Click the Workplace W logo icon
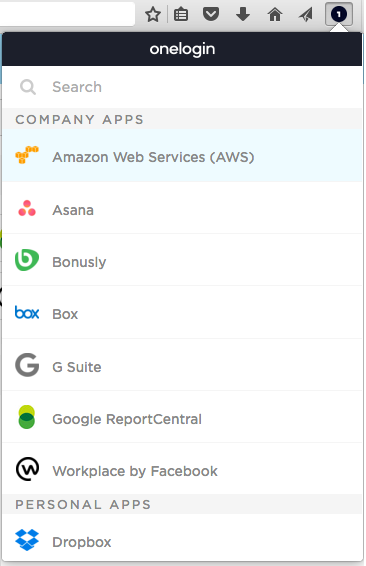 point(27,469)
